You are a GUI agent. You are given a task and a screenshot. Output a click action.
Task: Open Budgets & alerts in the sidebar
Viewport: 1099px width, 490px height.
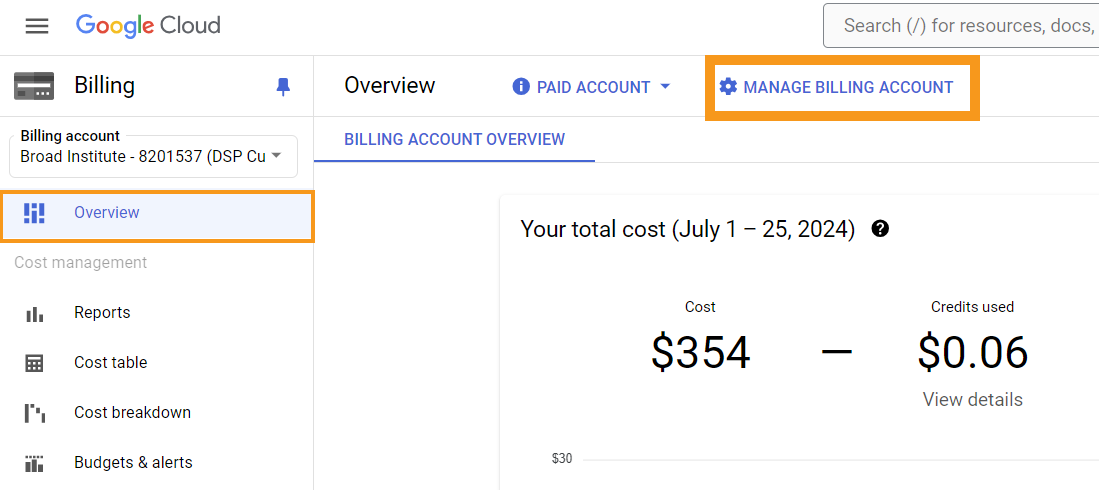point(157,463)
